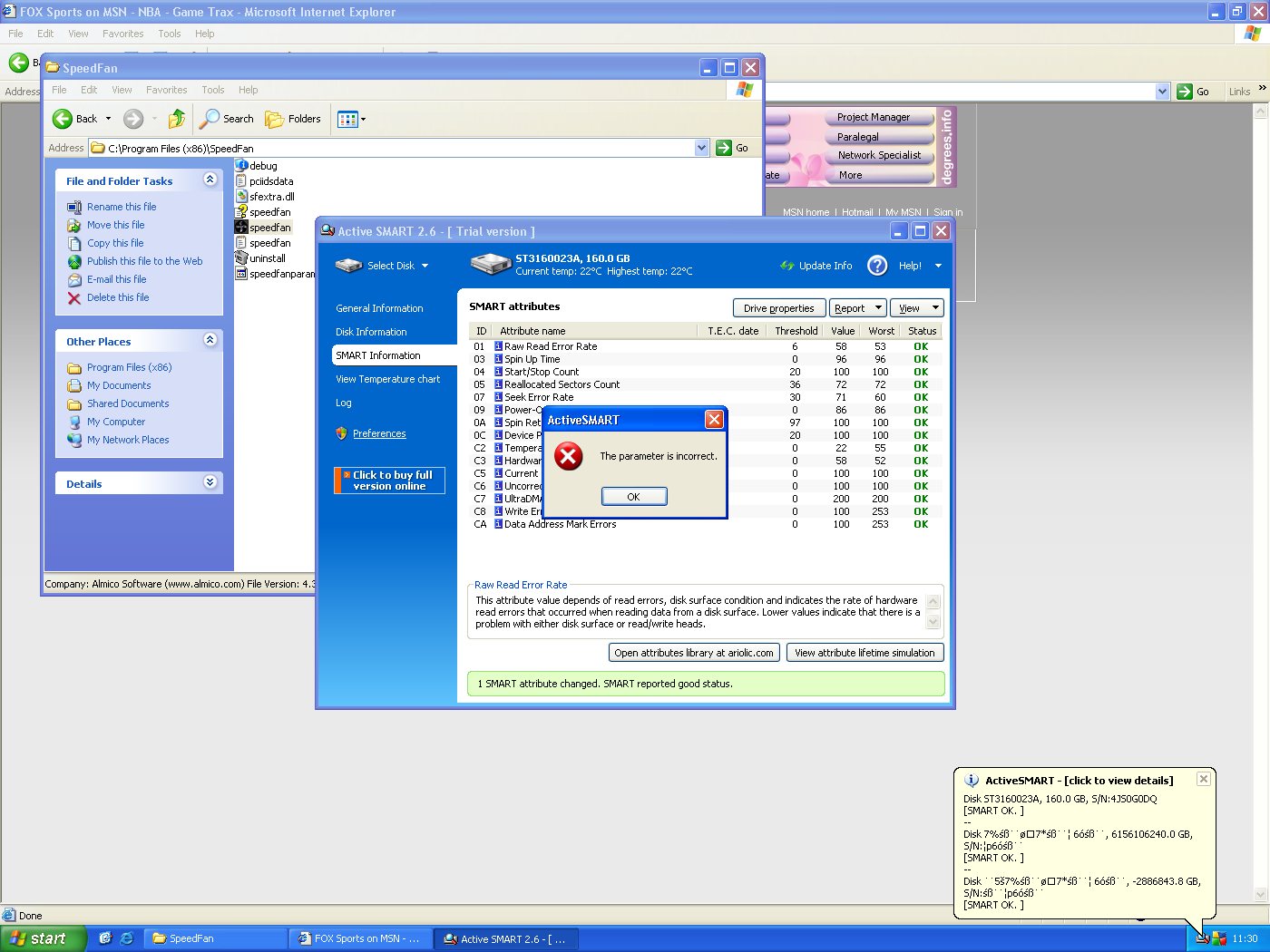Select uninstall file in folder

(x=260, y=258)
